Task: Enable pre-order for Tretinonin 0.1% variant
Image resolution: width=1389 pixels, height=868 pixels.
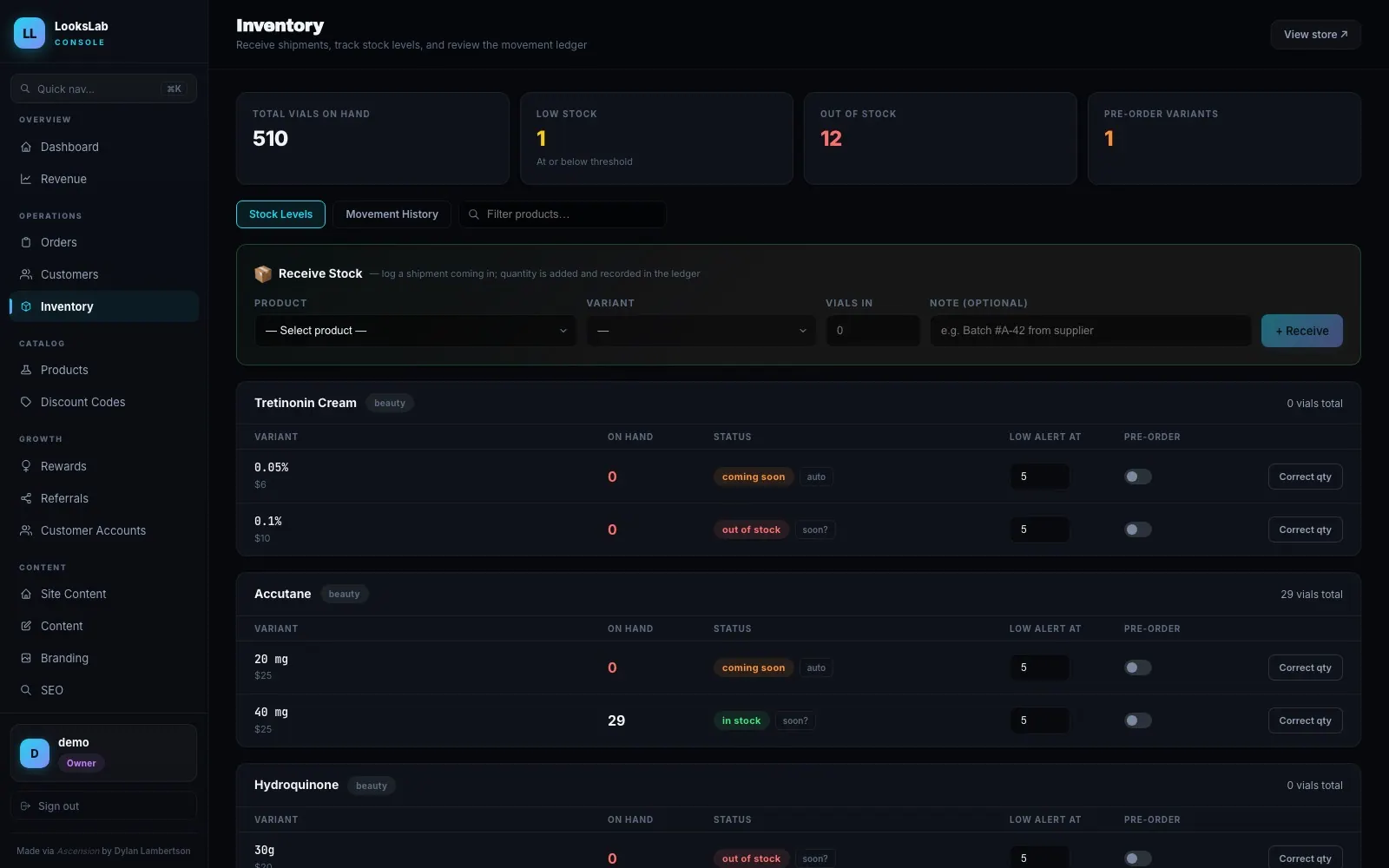Action: coord(1138,529)
